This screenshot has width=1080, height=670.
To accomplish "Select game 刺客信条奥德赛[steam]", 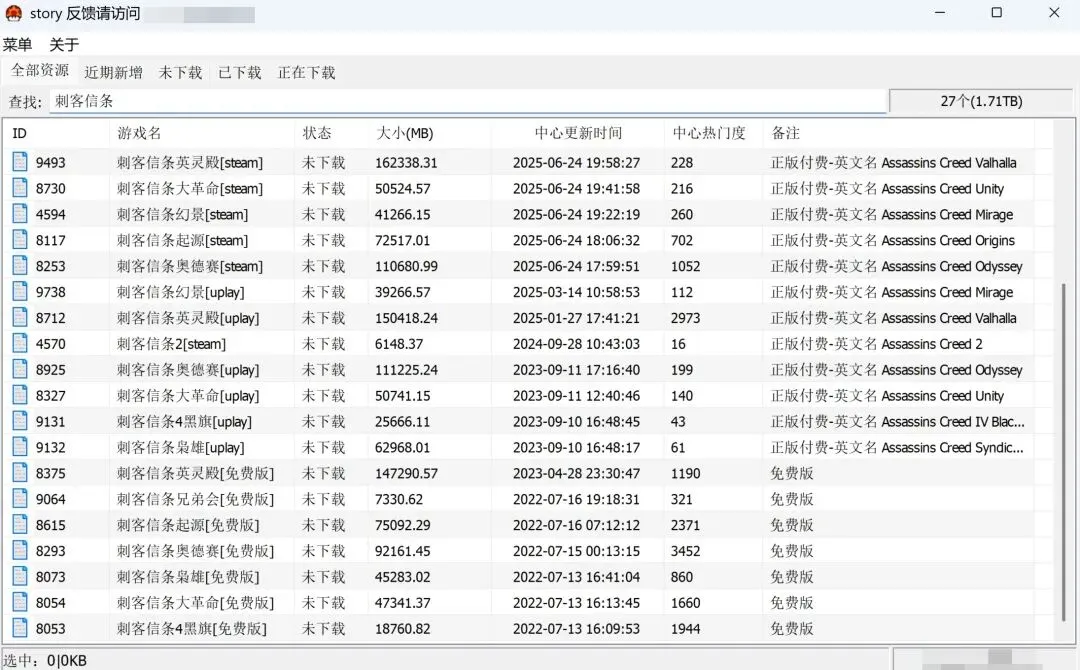I will (x=189, y=266).
